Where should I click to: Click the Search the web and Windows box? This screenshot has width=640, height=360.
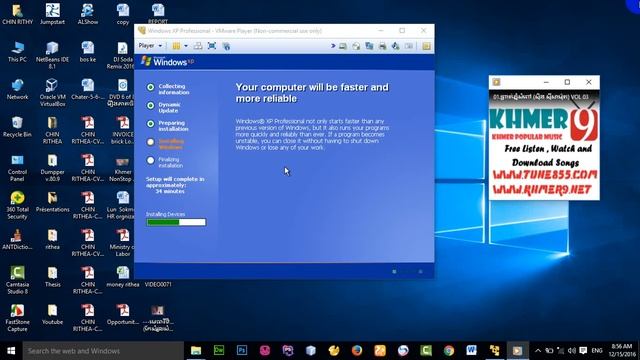point(103,351)
